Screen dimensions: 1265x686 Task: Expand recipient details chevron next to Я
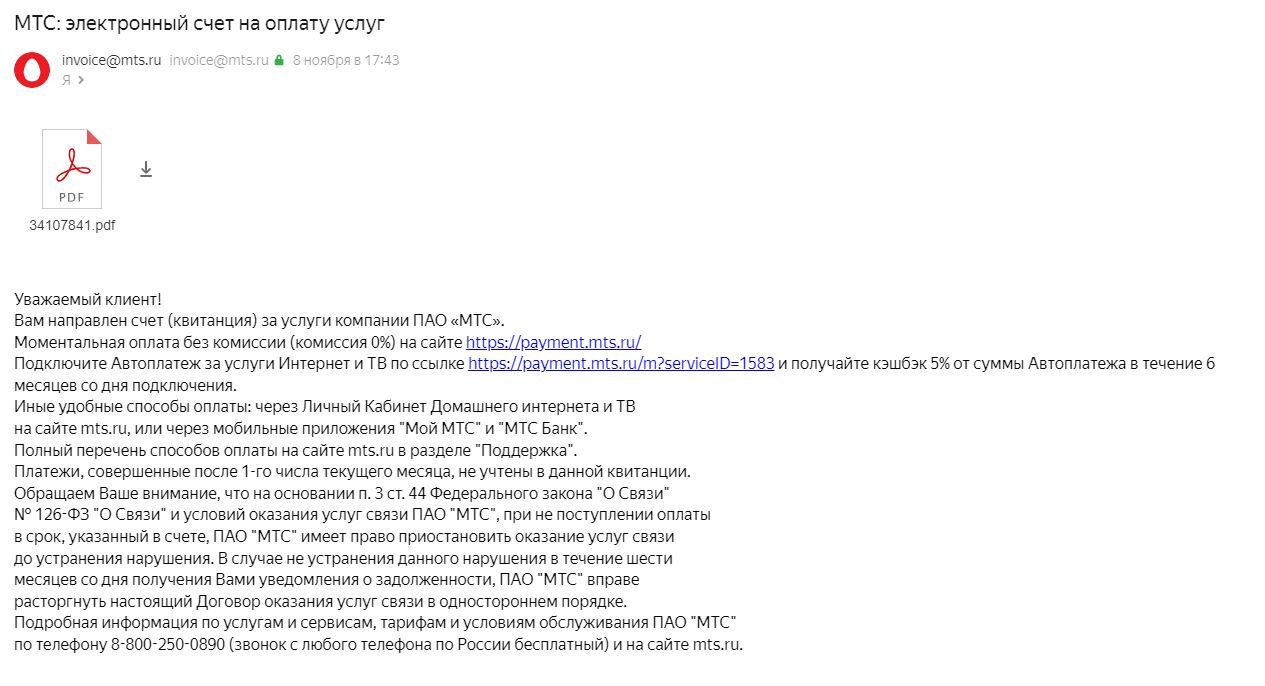click(81, 80)
